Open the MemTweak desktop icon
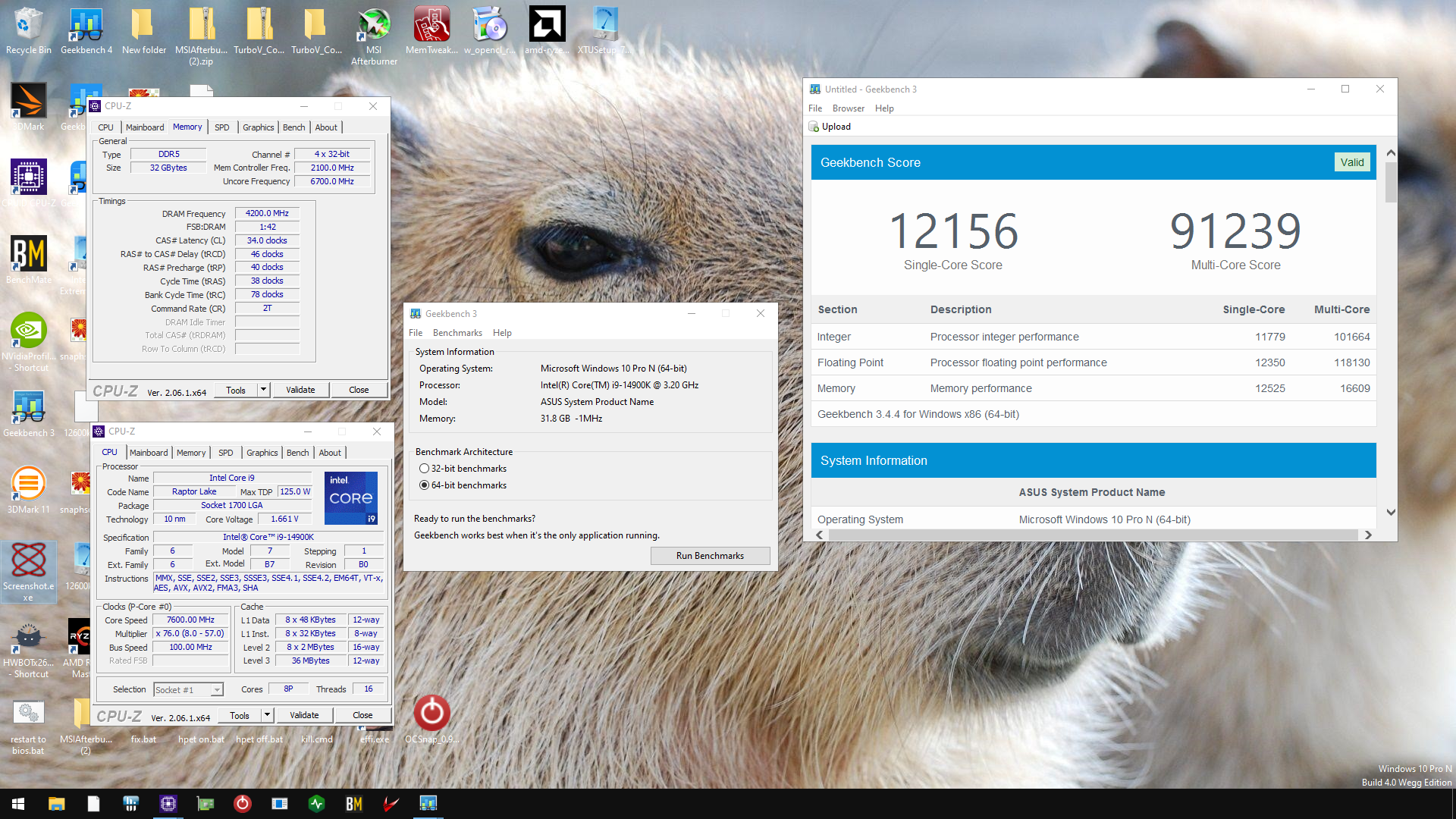Screen dimensions: 1456x819 click(431, 30)
